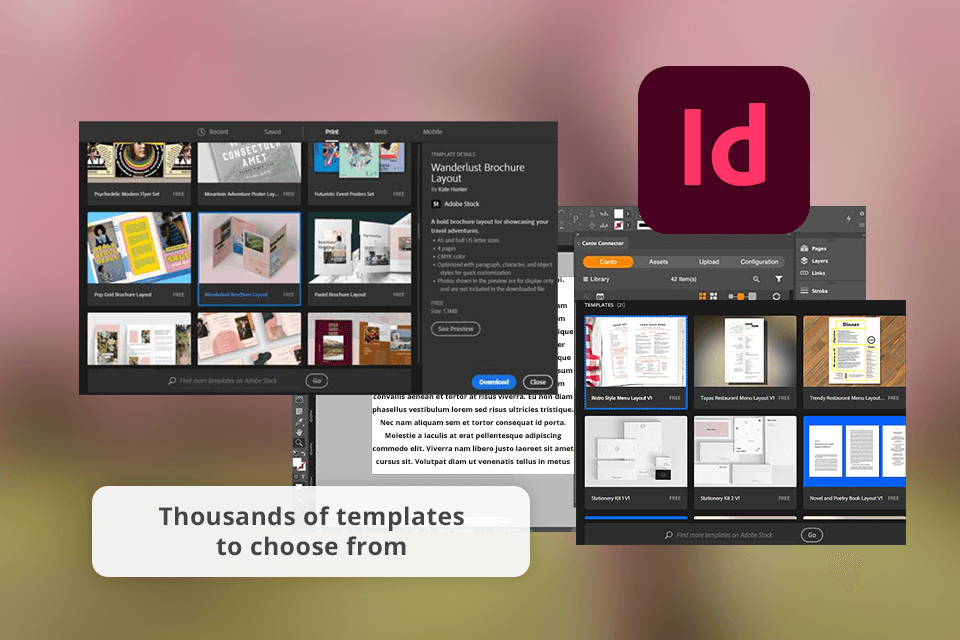Open the Recent templates tab
This screenshot has height=640, width=960.
(212, 132)
